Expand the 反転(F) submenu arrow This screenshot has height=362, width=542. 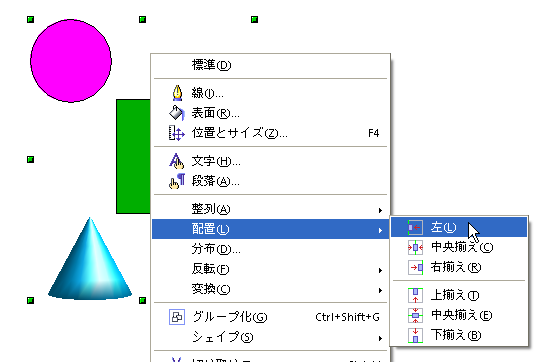click(x=380, y=270)
